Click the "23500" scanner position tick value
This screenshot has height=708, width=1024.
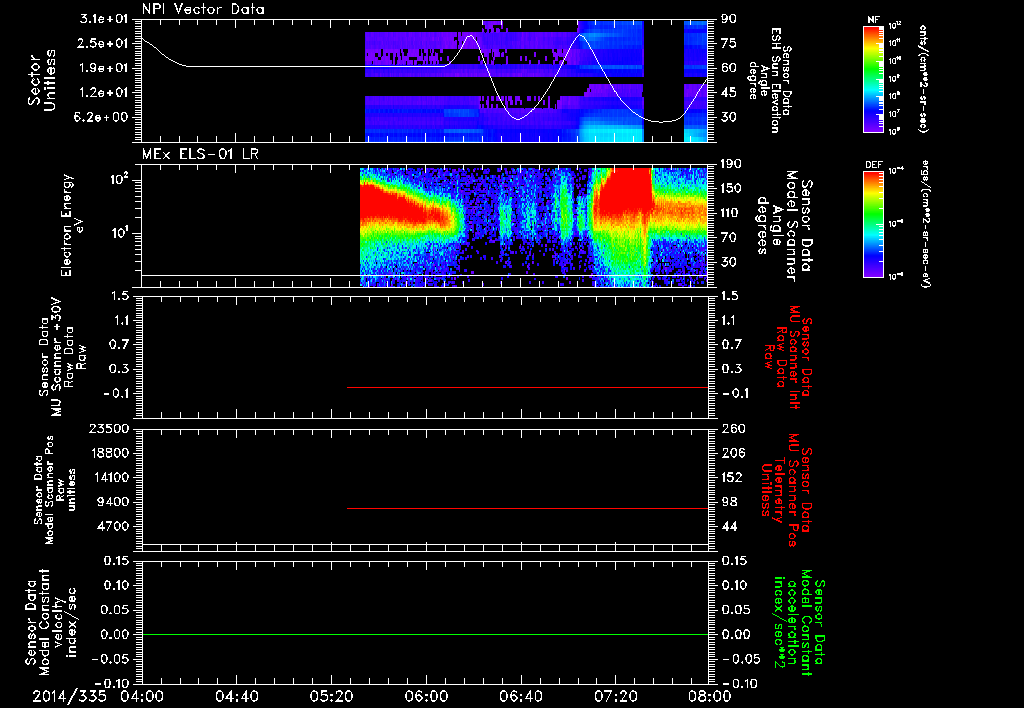(x=108, y=428)
